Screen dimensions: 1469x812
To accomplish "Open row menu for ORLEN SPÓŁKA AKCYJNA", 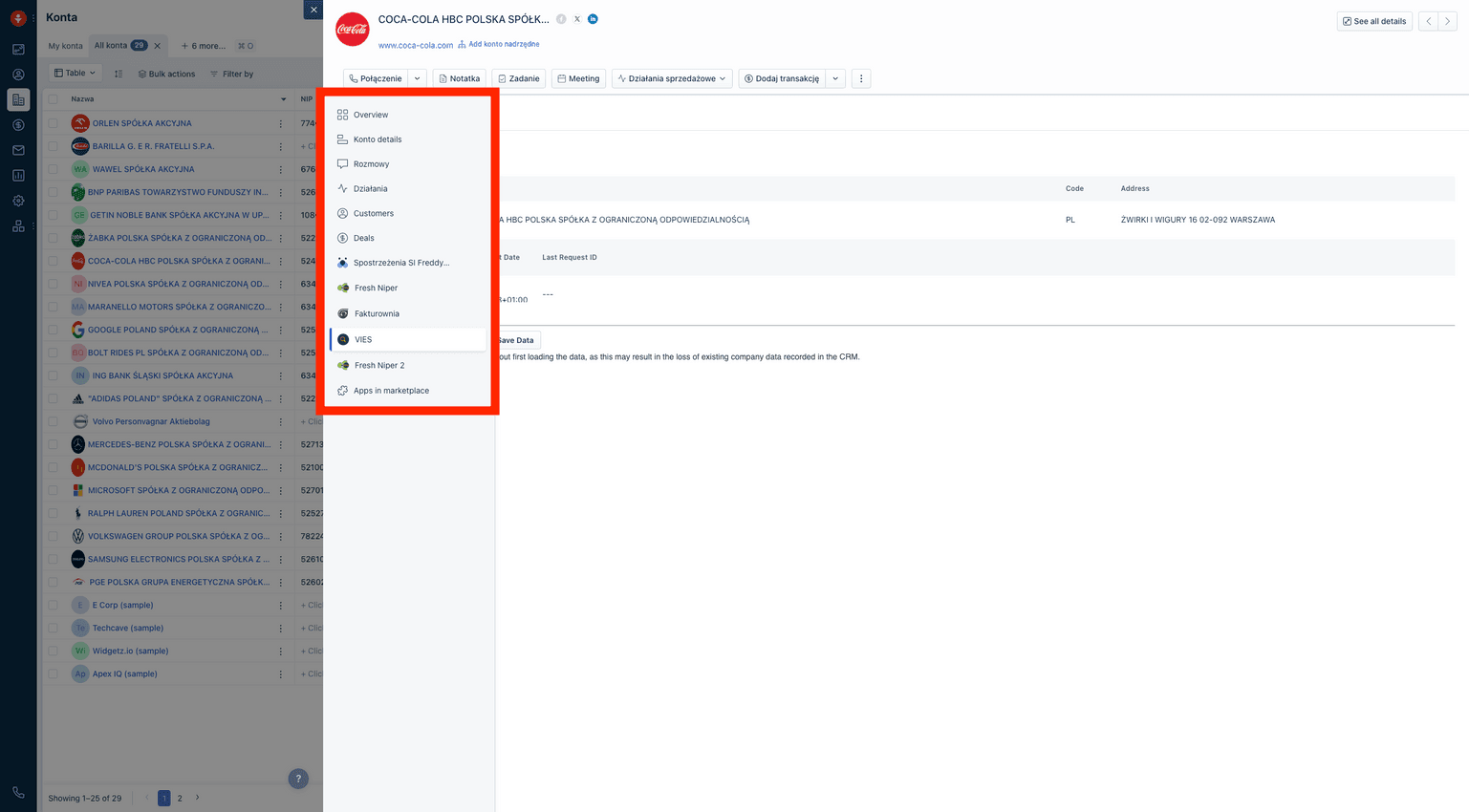I will click(x=281, y=123).
